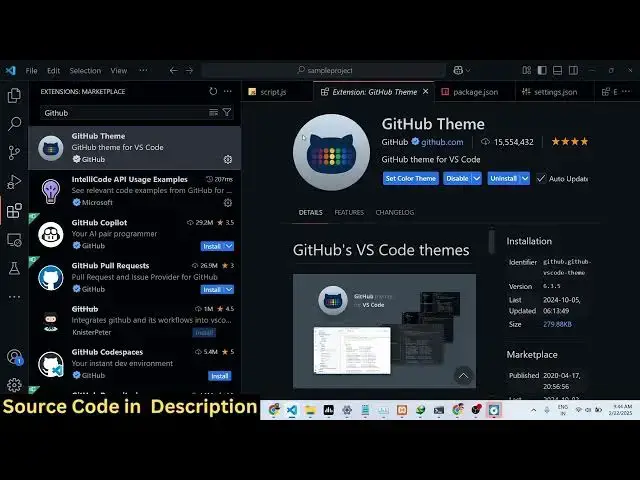Toggle secondary side bar layout icon
Image resolution: width=640 pixels, height=480 pixels.
(573, 70)
